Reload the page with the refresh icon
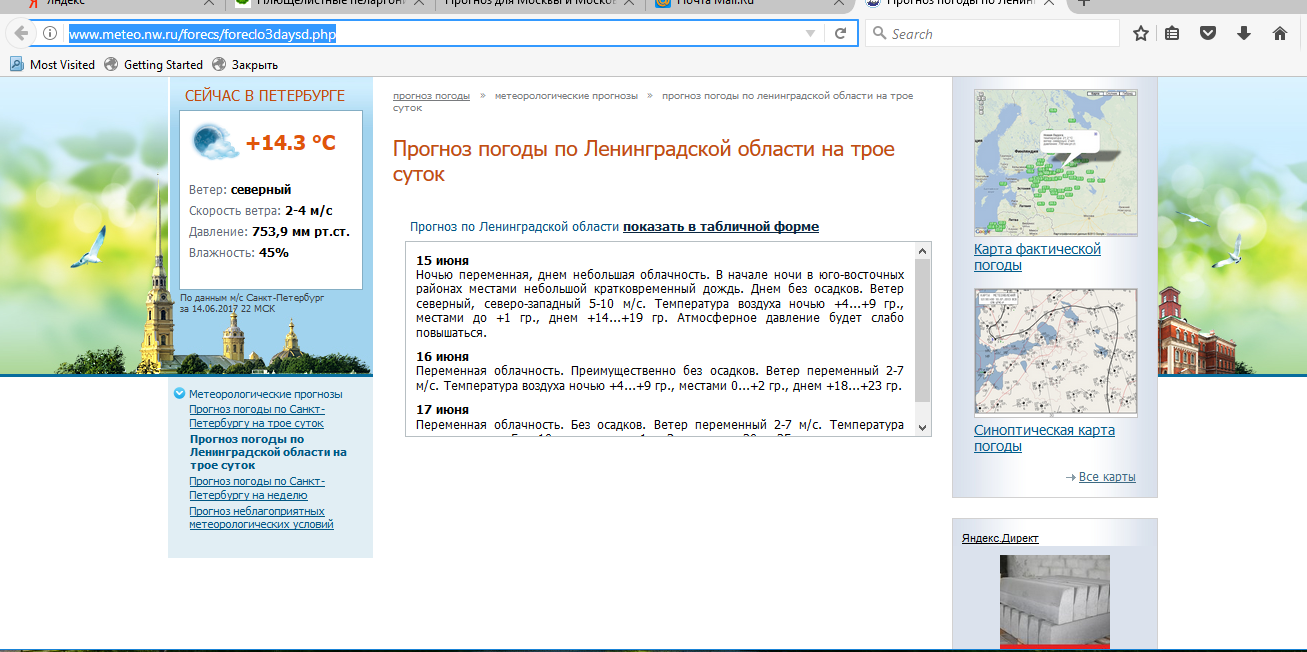1307x652 pixels. coord(841,34)
